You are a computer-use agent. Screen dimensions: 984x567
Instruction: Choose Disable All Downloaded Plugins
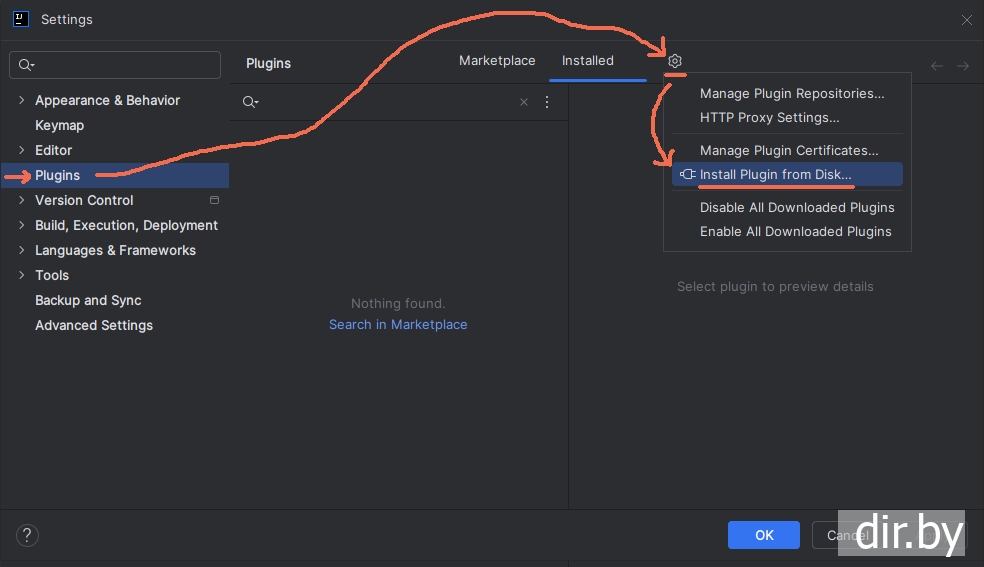tap(797, 207)
